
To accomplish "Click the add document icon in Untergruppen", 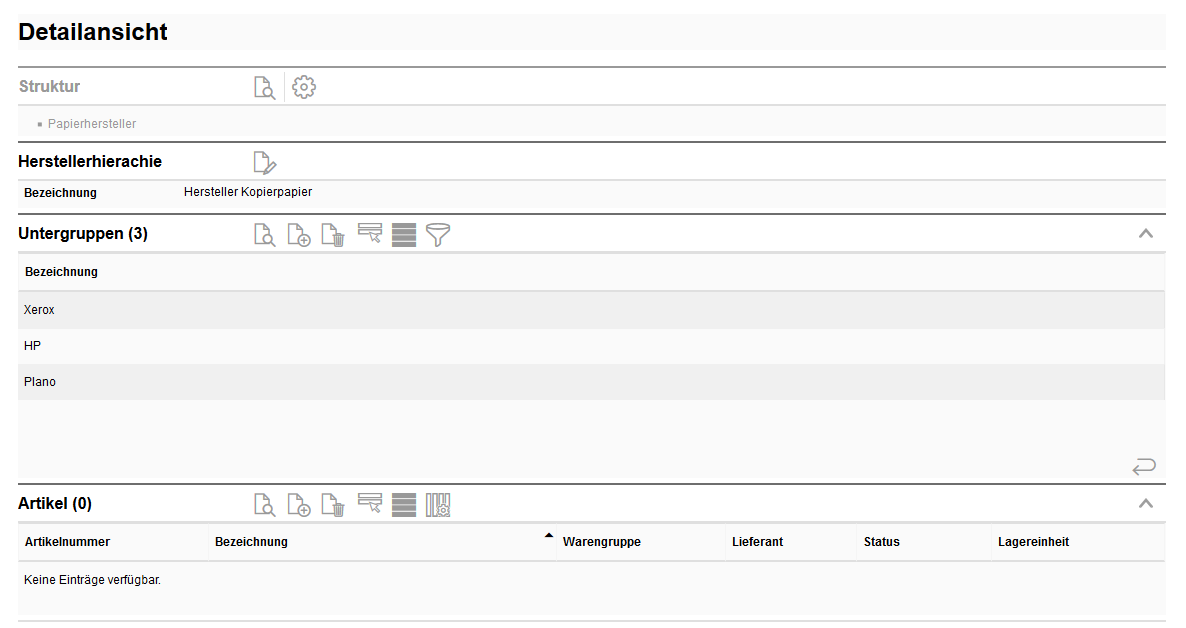I will point(298,235).
